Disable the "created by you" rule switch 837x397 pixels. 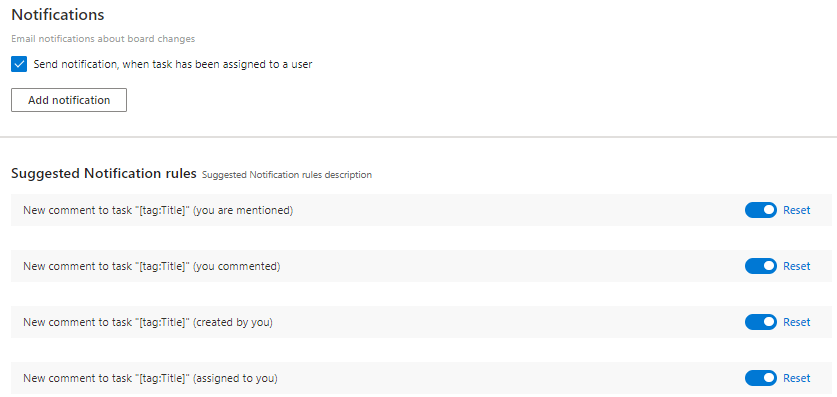tap(761, 322)
